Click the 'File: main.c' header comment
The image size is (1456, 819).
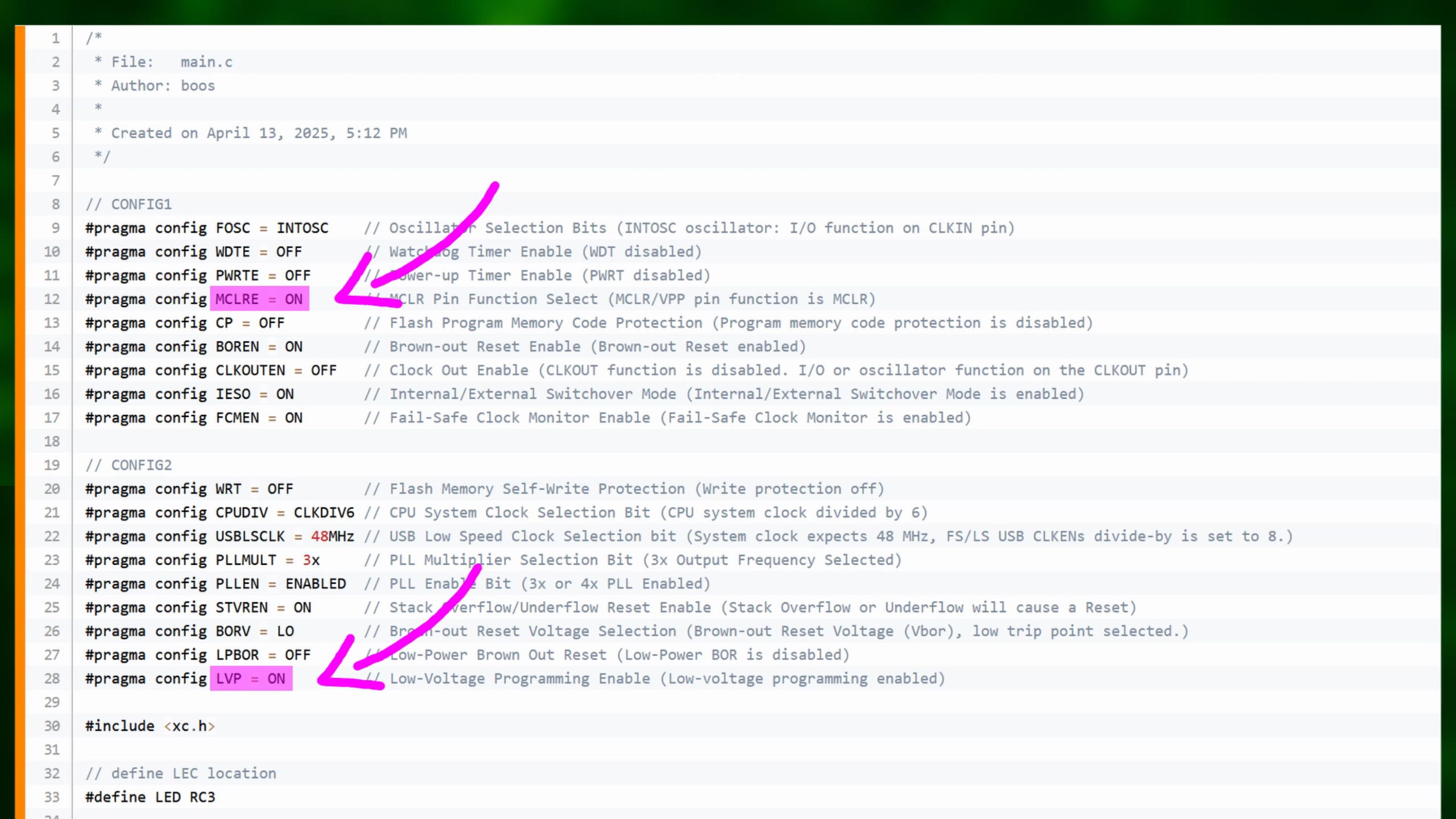[x=171, y=62]
